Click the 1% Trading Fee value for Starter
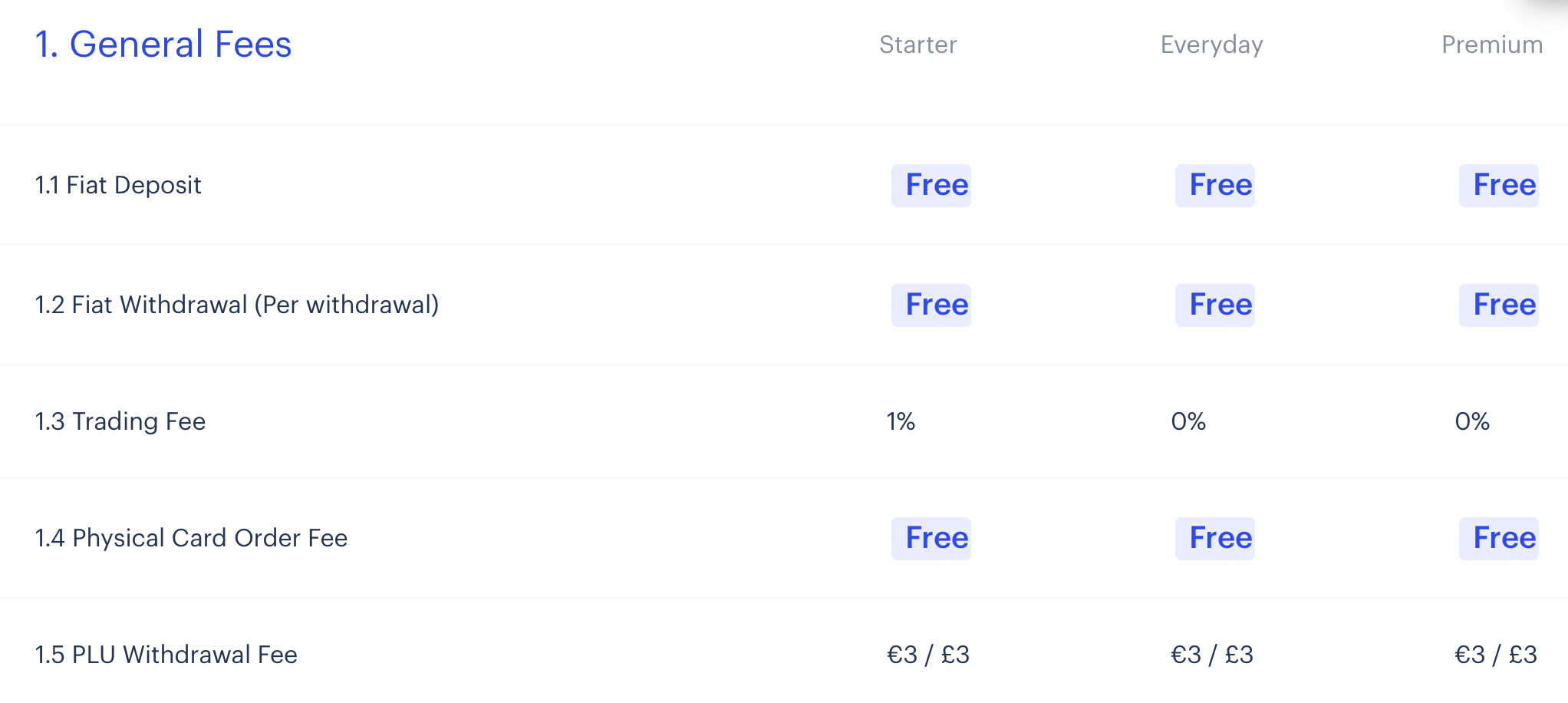 pyautogui.click(x=901, y=422)
